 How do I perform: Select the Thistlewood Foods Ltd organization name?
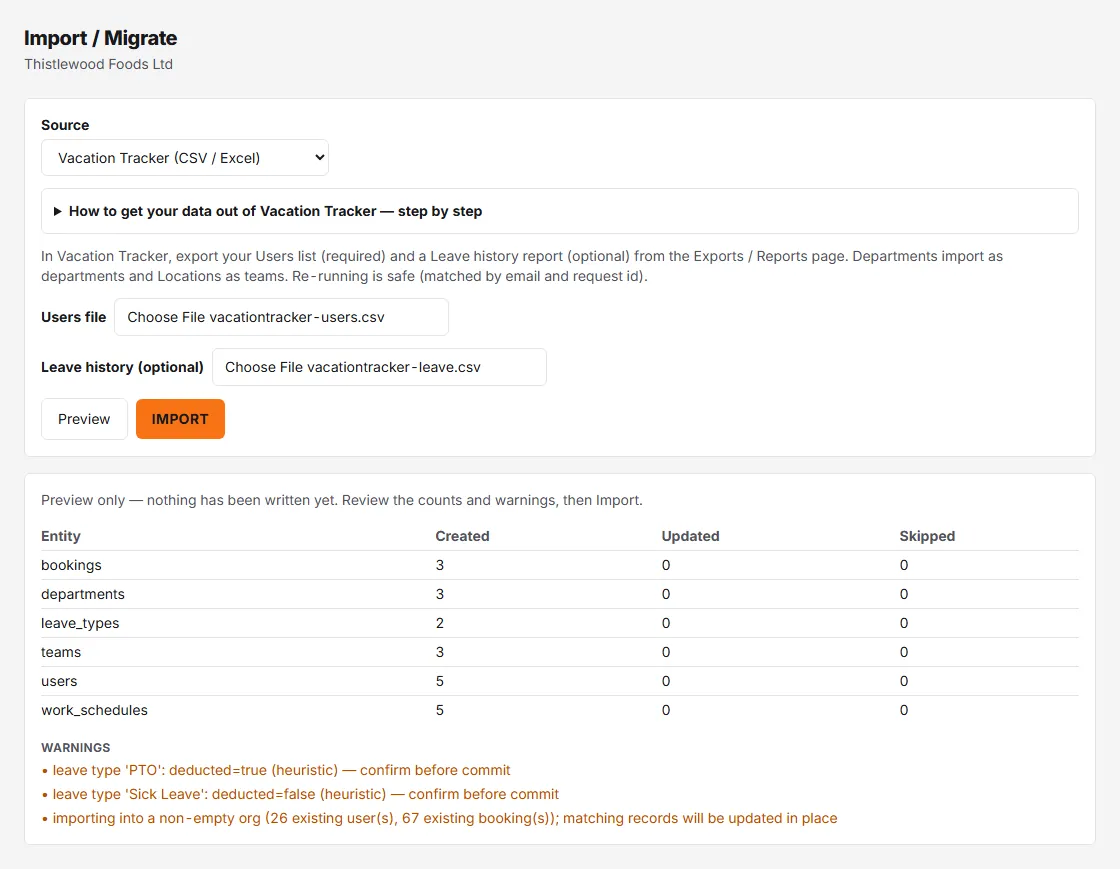99,64
